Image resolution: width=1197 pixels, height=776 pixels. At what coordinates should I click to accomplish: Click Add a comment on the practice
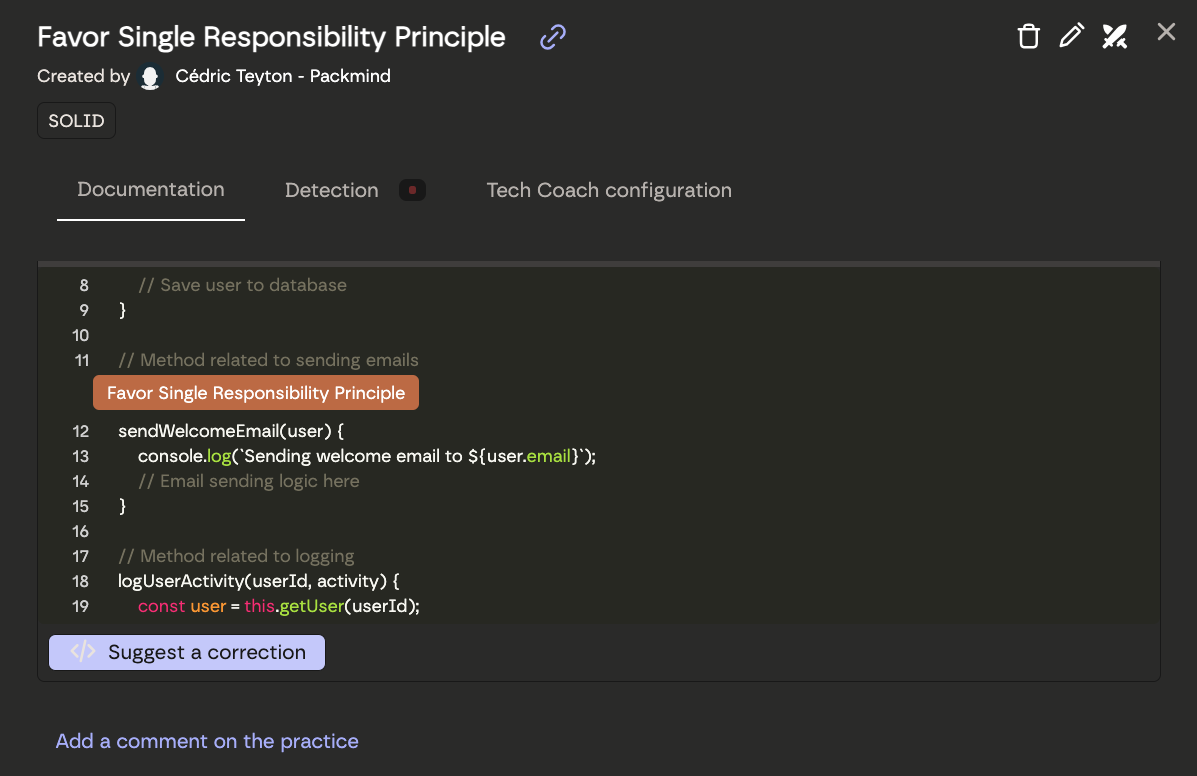point(207,741)
